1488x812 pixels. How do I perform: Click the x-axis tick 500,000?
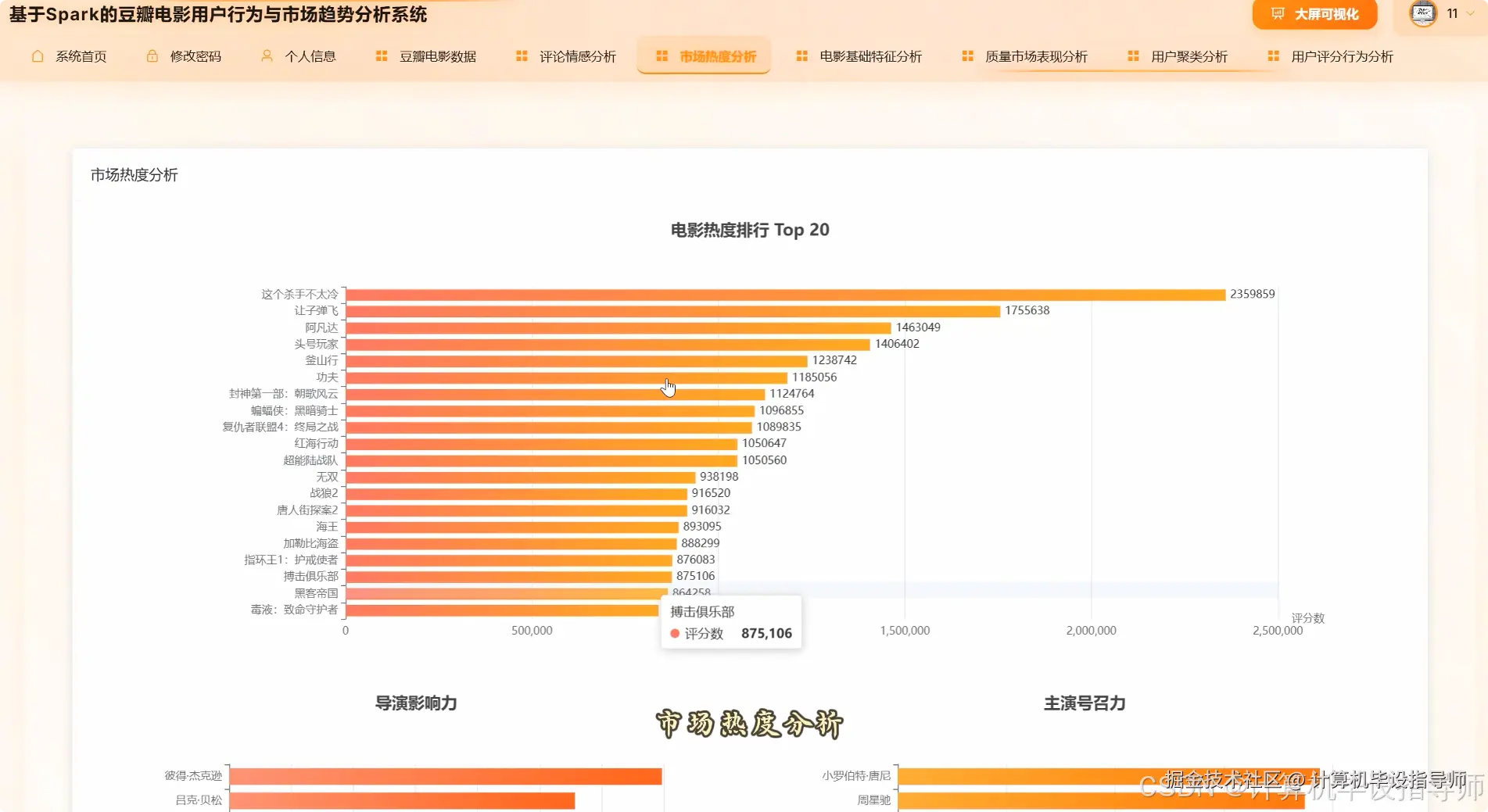pos(532,631)
